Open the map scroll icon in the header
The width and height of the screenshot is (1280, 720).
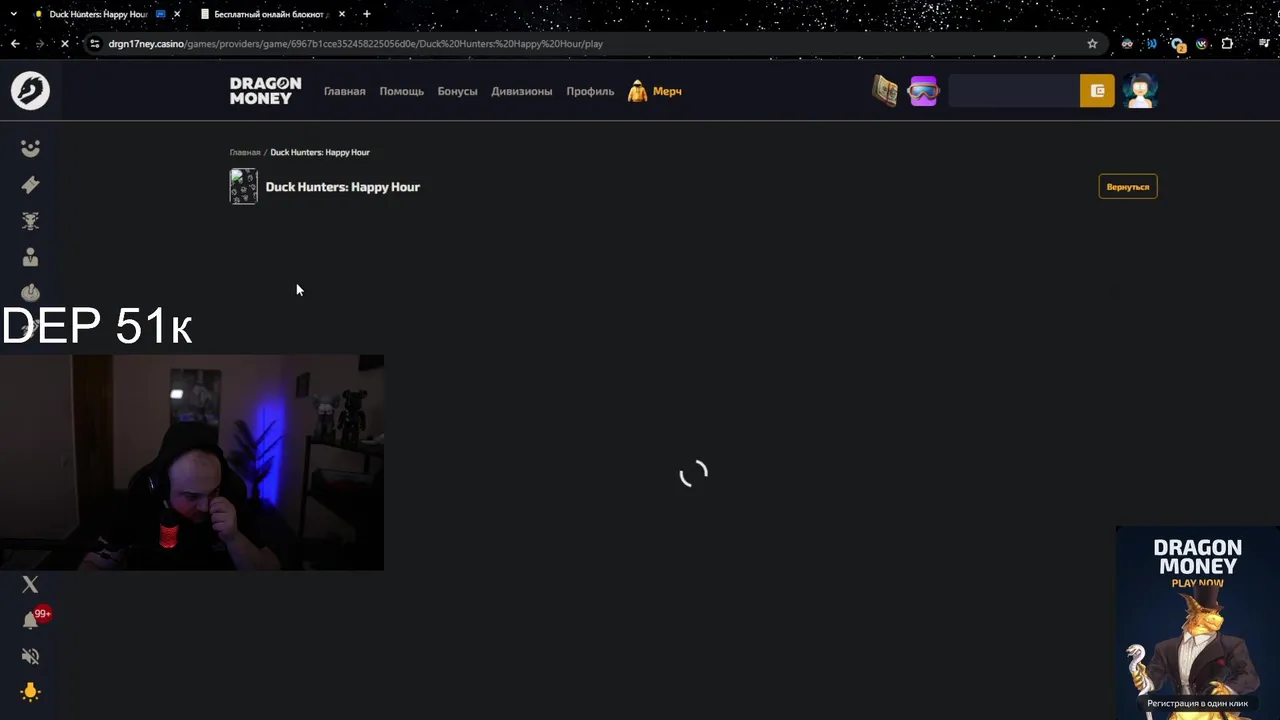885,91
